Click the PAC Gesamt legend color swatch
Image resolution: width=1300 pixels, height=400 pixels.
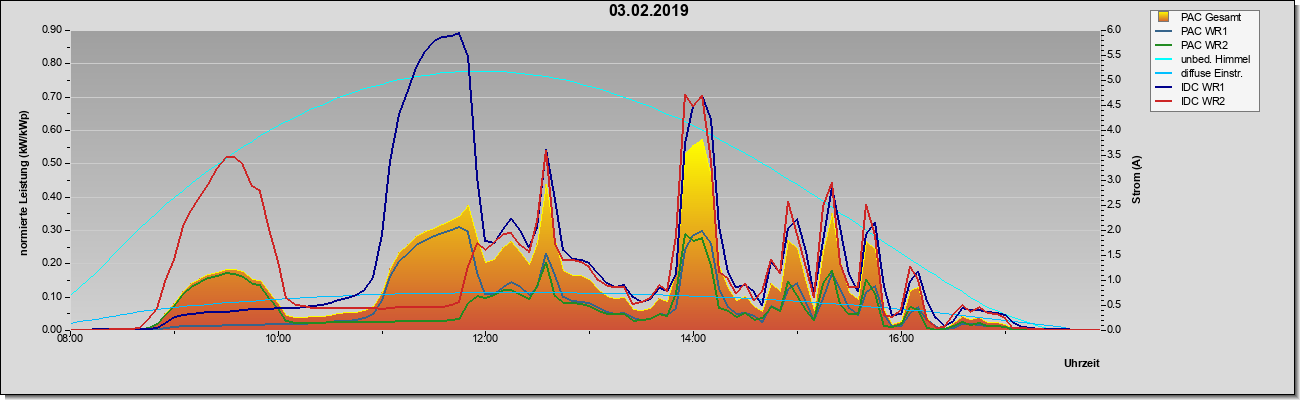pyautogui.click(x=1164, y=17)
